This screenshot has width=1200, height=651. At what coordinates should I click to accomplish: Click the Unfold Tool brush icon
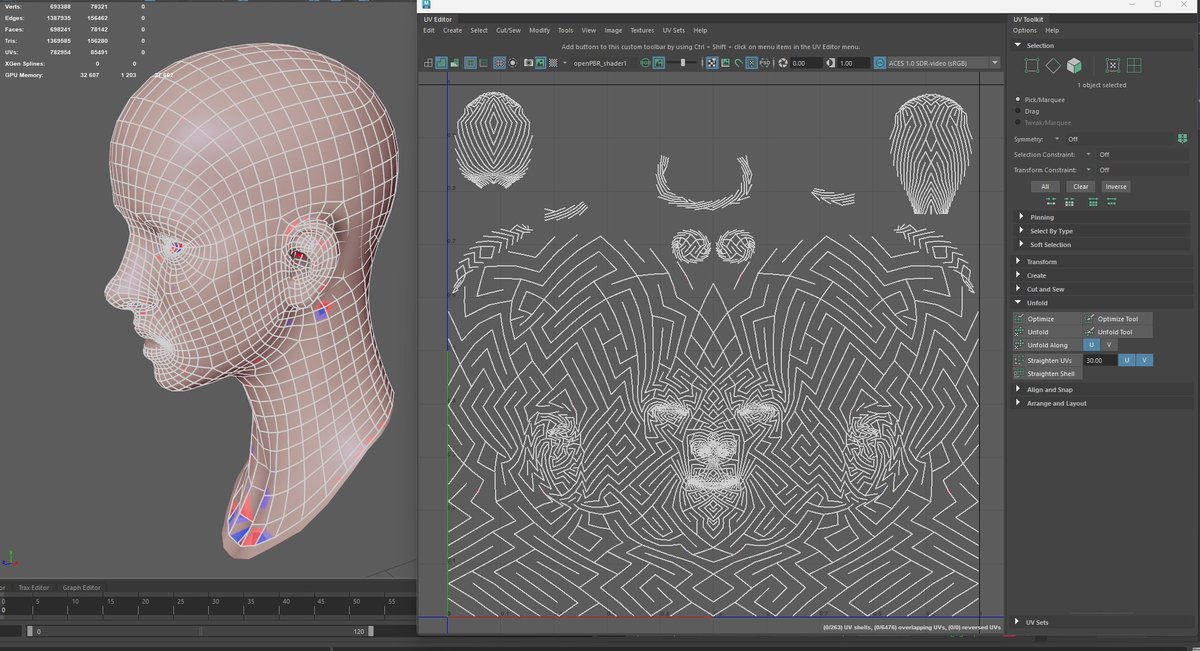click(1090, 331)
